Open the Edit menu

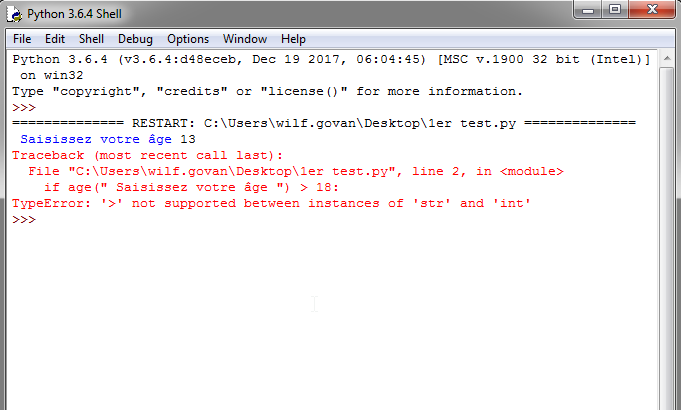[x=55, y=39]
